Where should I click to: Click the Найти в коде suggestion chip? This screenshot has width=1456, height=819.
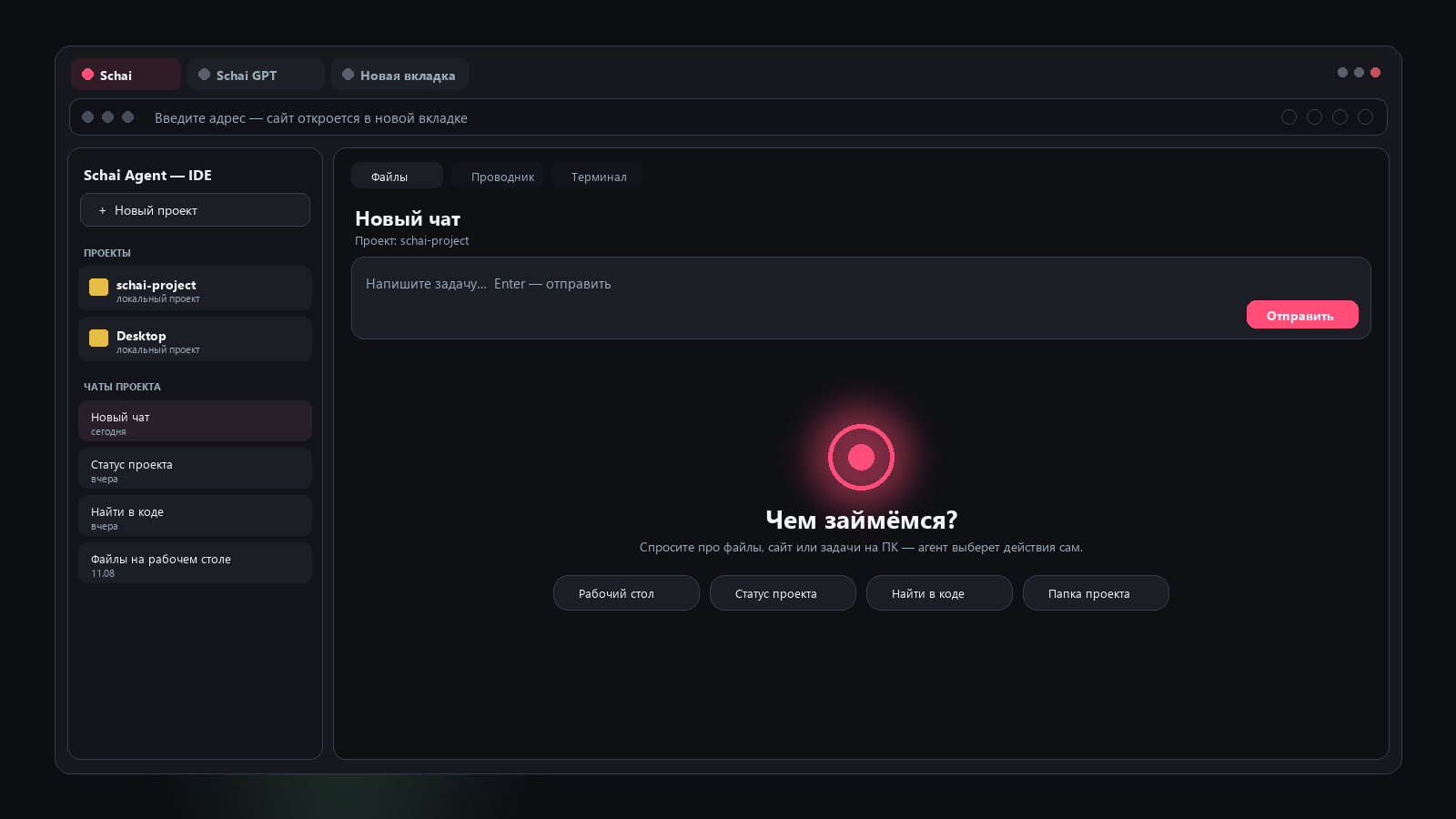[x=939, y=593]
